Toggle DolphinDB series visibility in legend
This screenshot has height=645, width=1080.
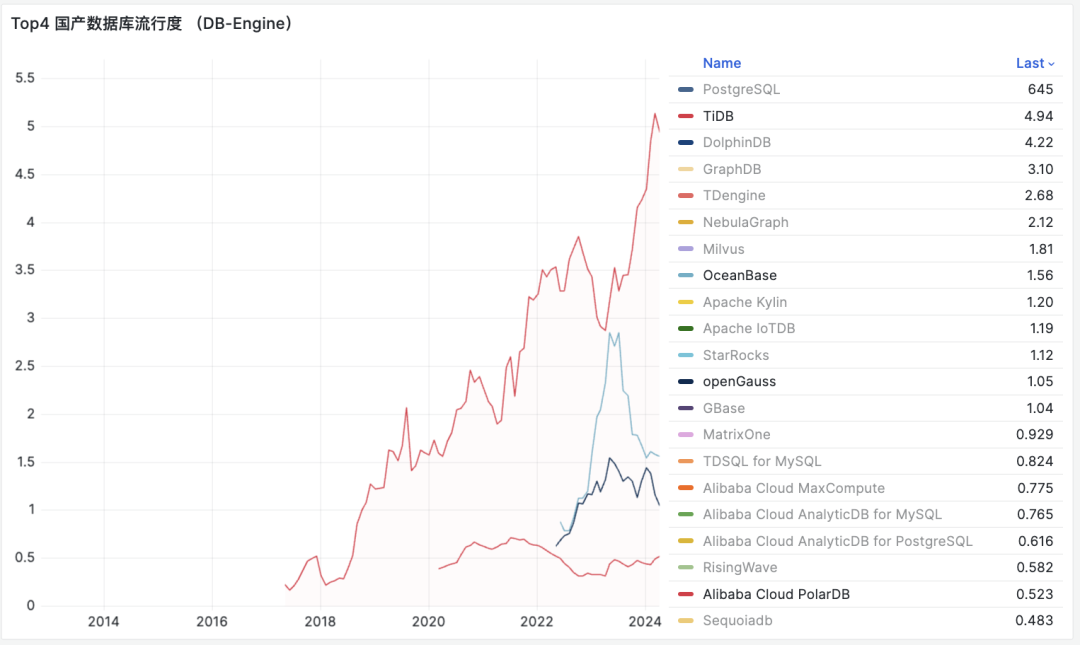(x=736, y=142)
